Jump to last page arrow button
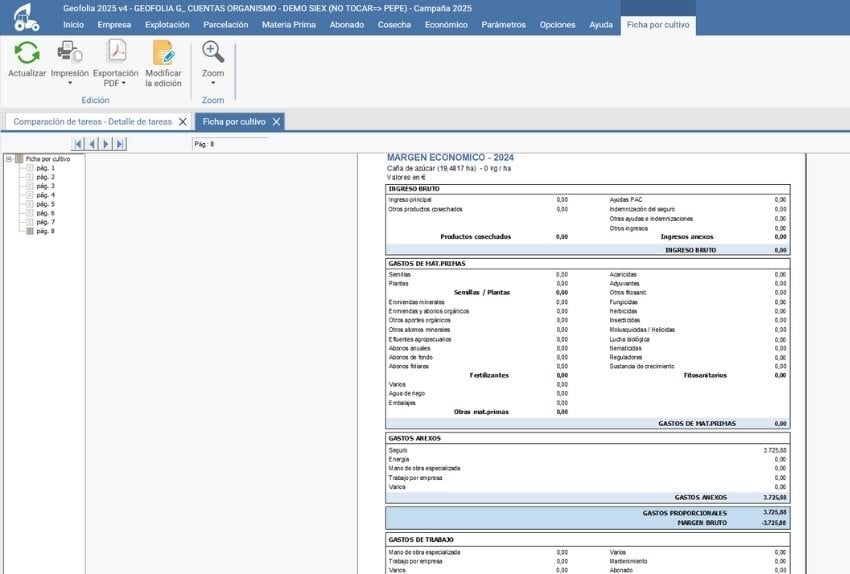 pos(120,144)
